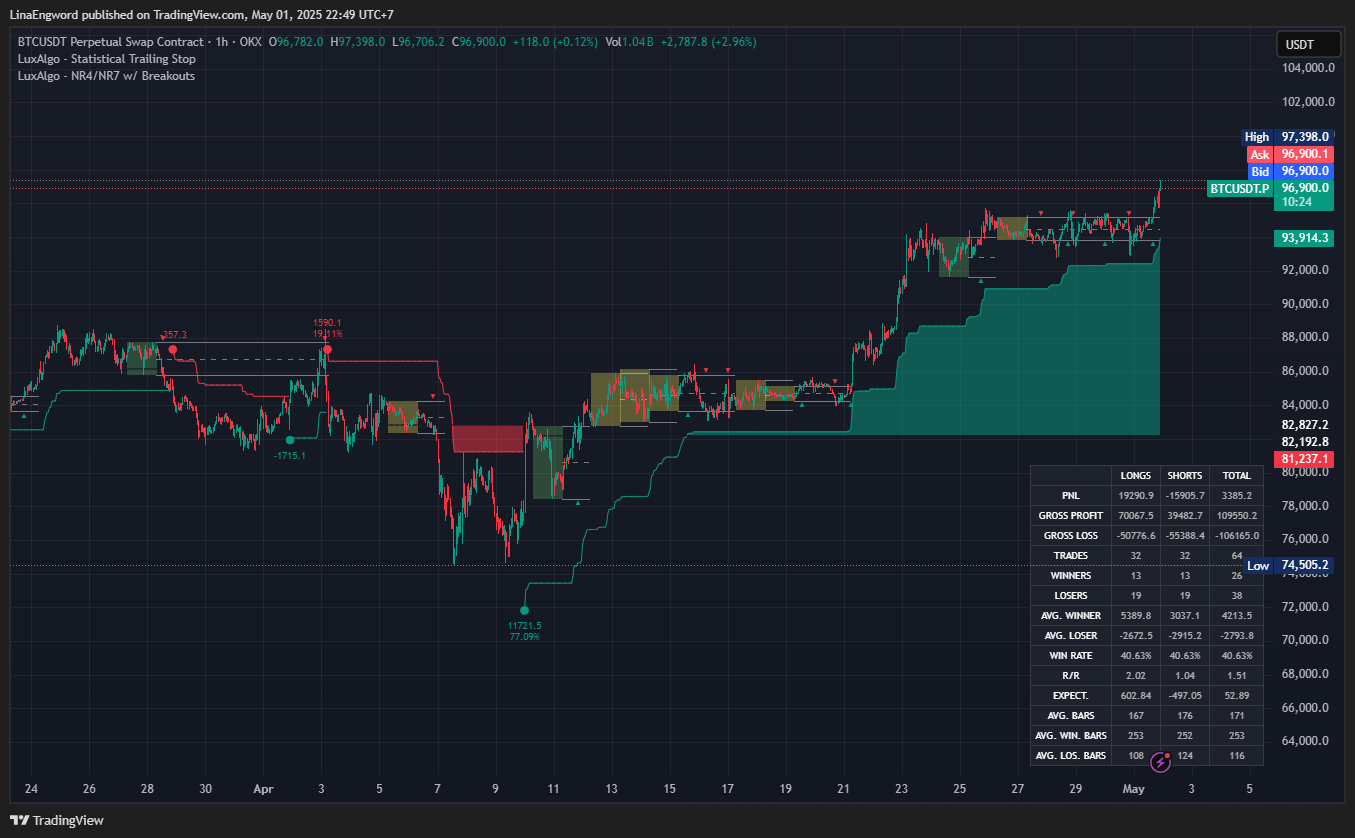This screenshot has width=1355, height=838.
Task: Click the WIN RATE row label
Action: [x=1071, y=656]
